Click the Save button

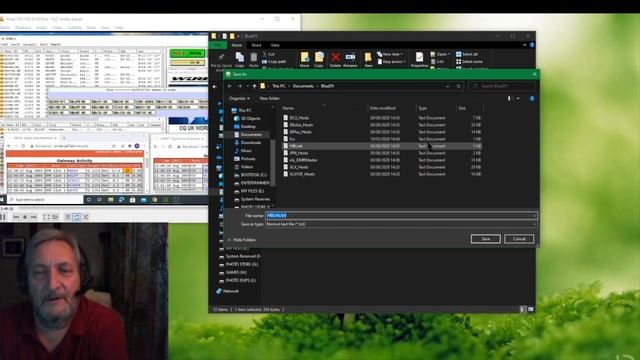click(485, 239)
